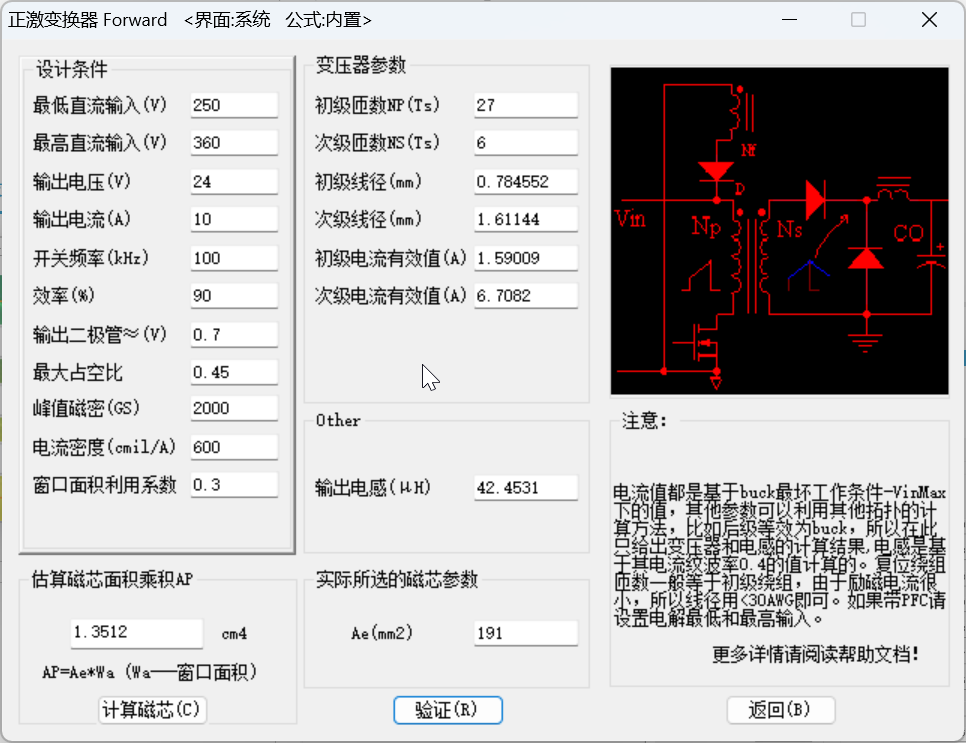Image resolution: width=966 pixels, height=743 pixels.
Task: Focus the 电流密度(cmil/A) field
Action: tap(234, 447)
